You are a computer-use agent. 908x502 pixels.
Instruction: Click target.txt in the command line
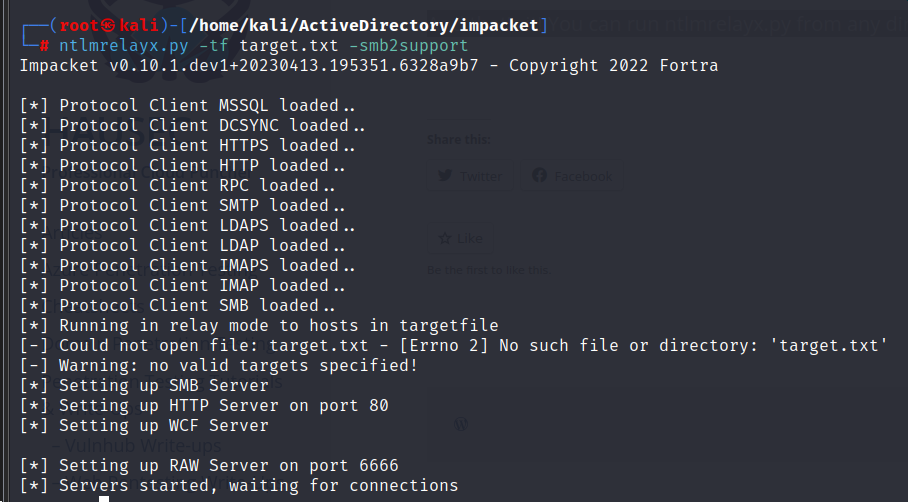(x=288, y=46)
